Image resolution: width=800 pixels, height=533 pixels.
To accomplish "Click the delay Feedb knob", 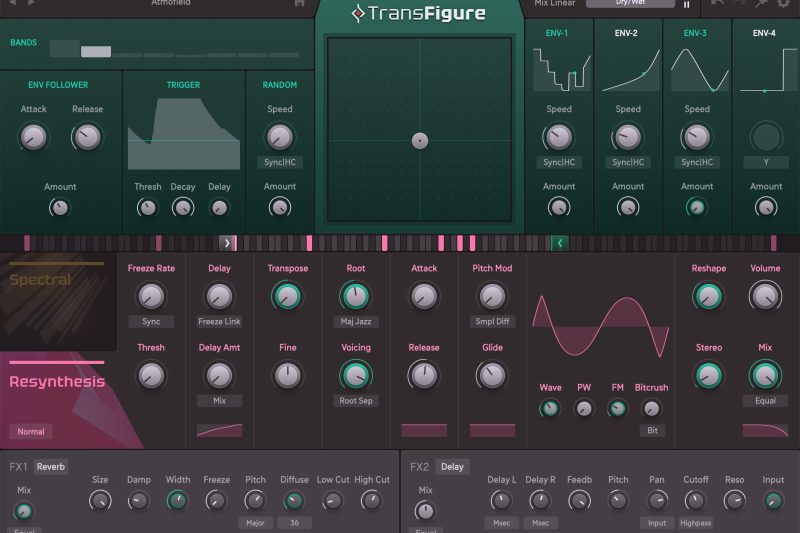I will point(579,500).
